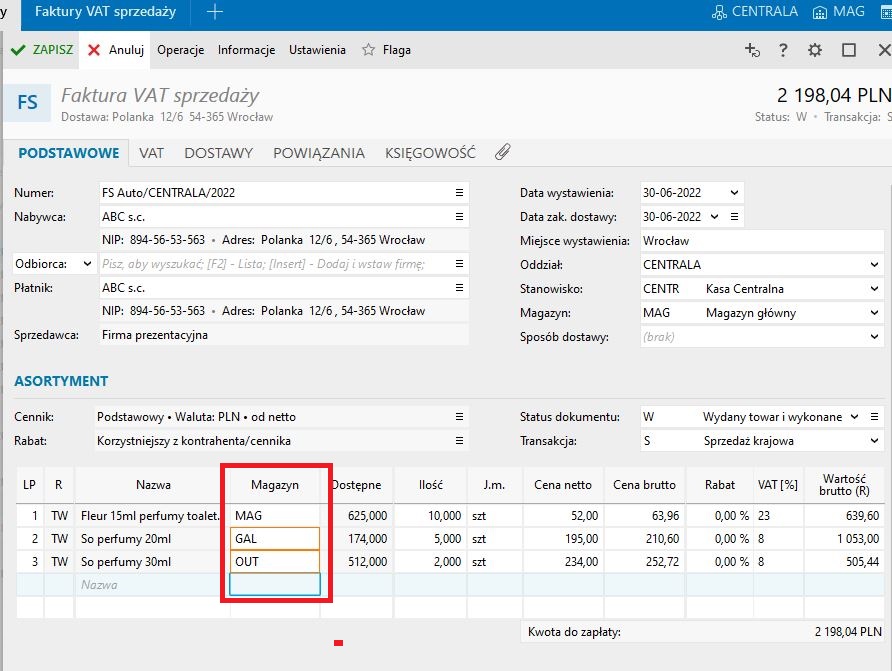The image size is (892, 671).
Task: Open the Magazyn główny dropdown
Action: [x=874, y=313]
